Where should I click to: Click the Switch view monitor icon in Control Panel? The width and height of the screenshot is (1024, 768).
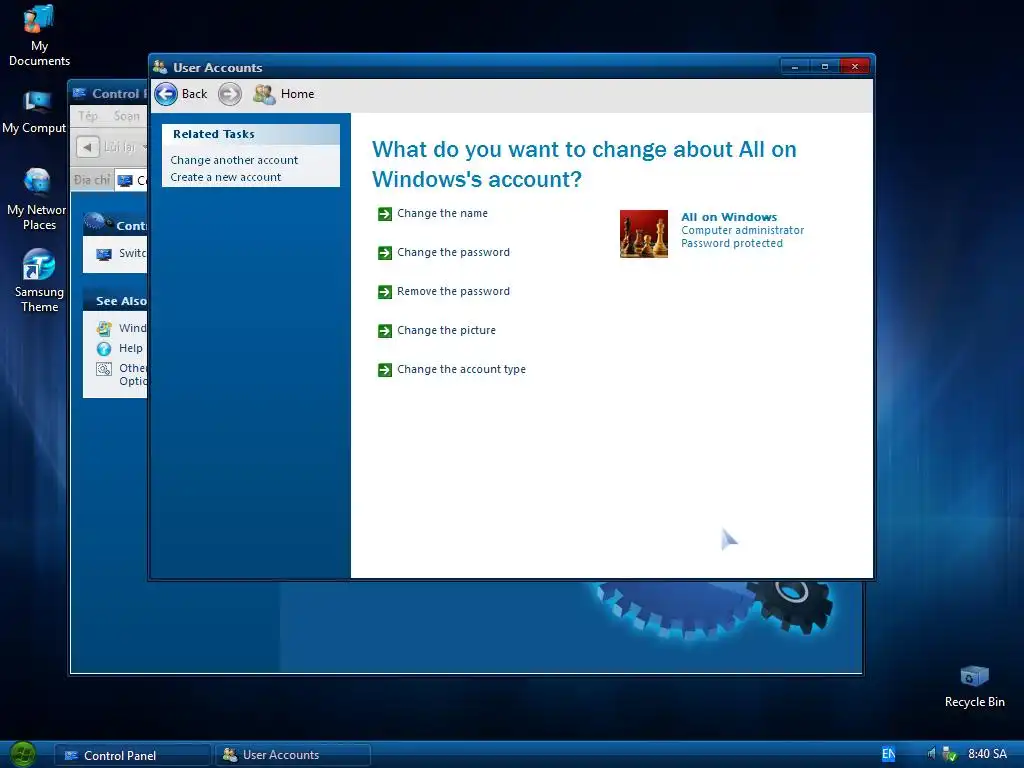[x=104, y=254]
